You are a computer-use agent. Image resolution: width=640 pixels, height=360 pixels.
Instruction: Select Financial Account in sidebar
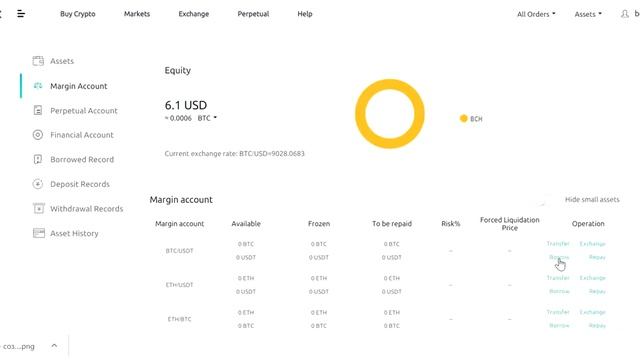[82, 135]
